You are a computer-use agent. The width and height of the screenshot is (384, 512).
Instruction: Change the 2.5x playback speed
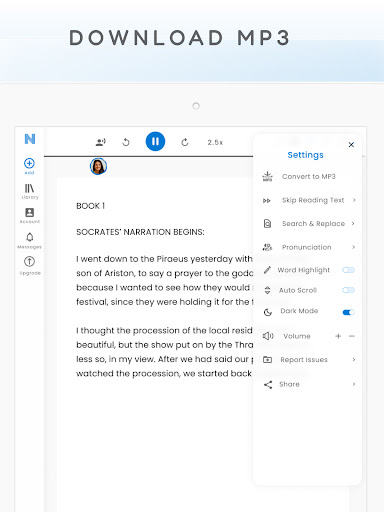[215, 142]
